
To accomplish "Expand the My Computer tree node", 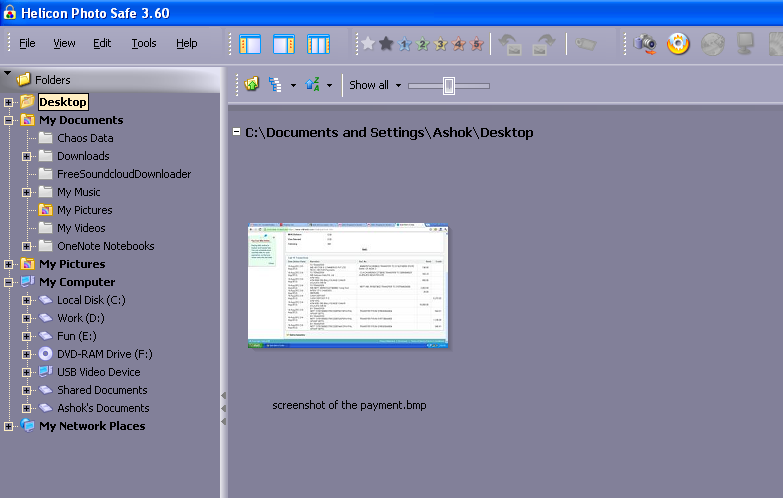I will tap(9, 282).
